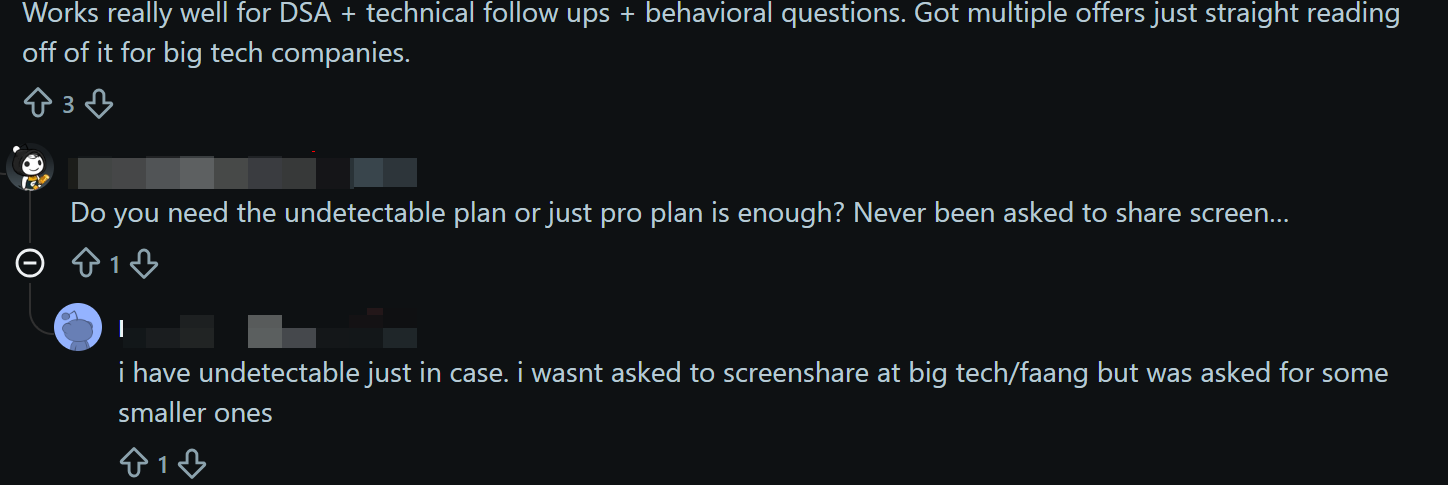The image size is (1448, 485).
Task: Open the blurred username above the plan question
Action: [242, 173]
